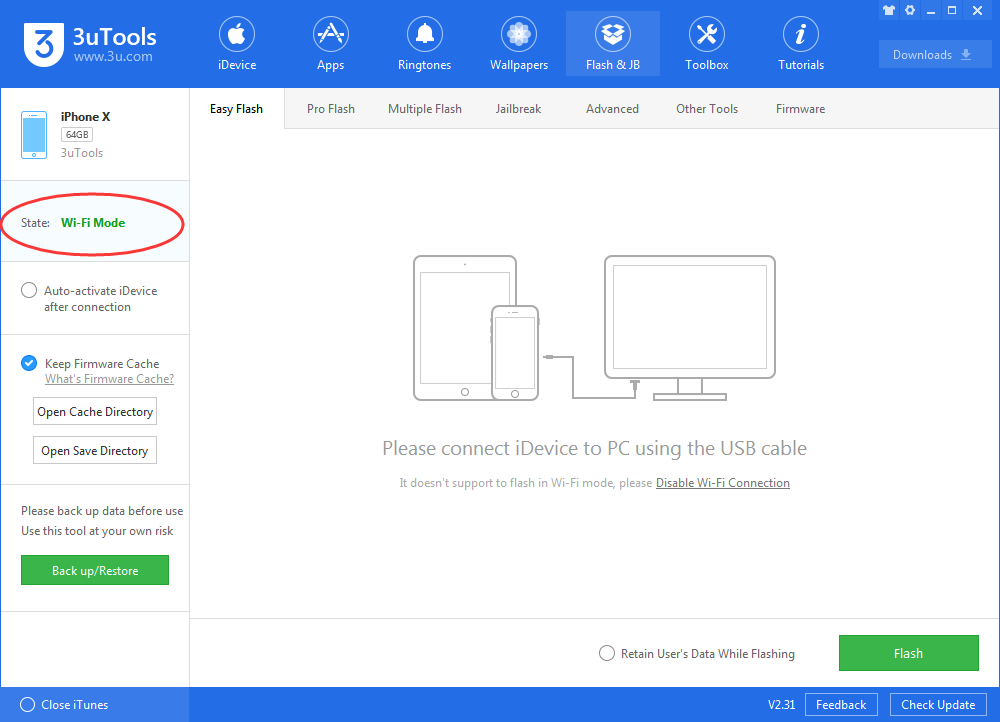1000x722 pixels.
Task: Click the 3uTools logo
Action: [44, 44]
